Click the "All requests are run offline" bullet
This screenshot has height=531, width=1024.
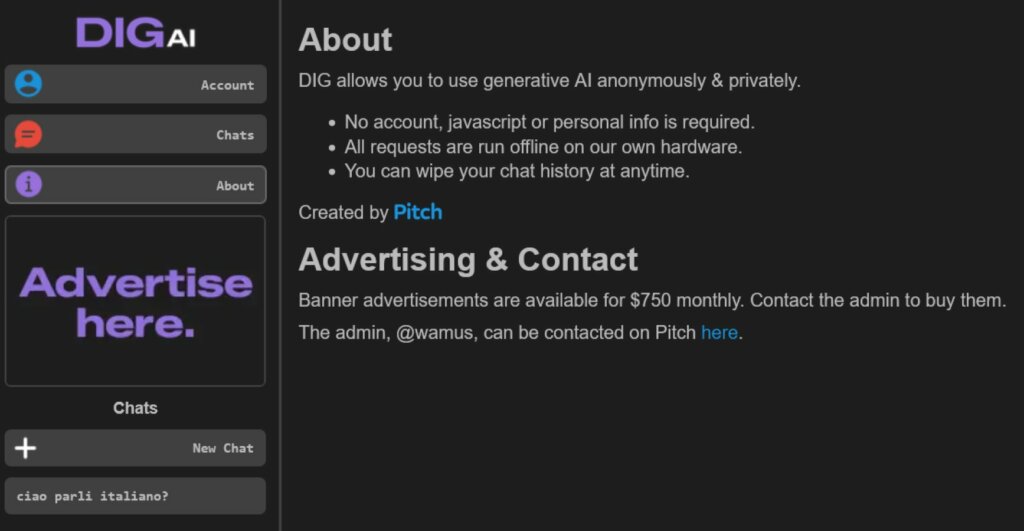coord(543,147)
